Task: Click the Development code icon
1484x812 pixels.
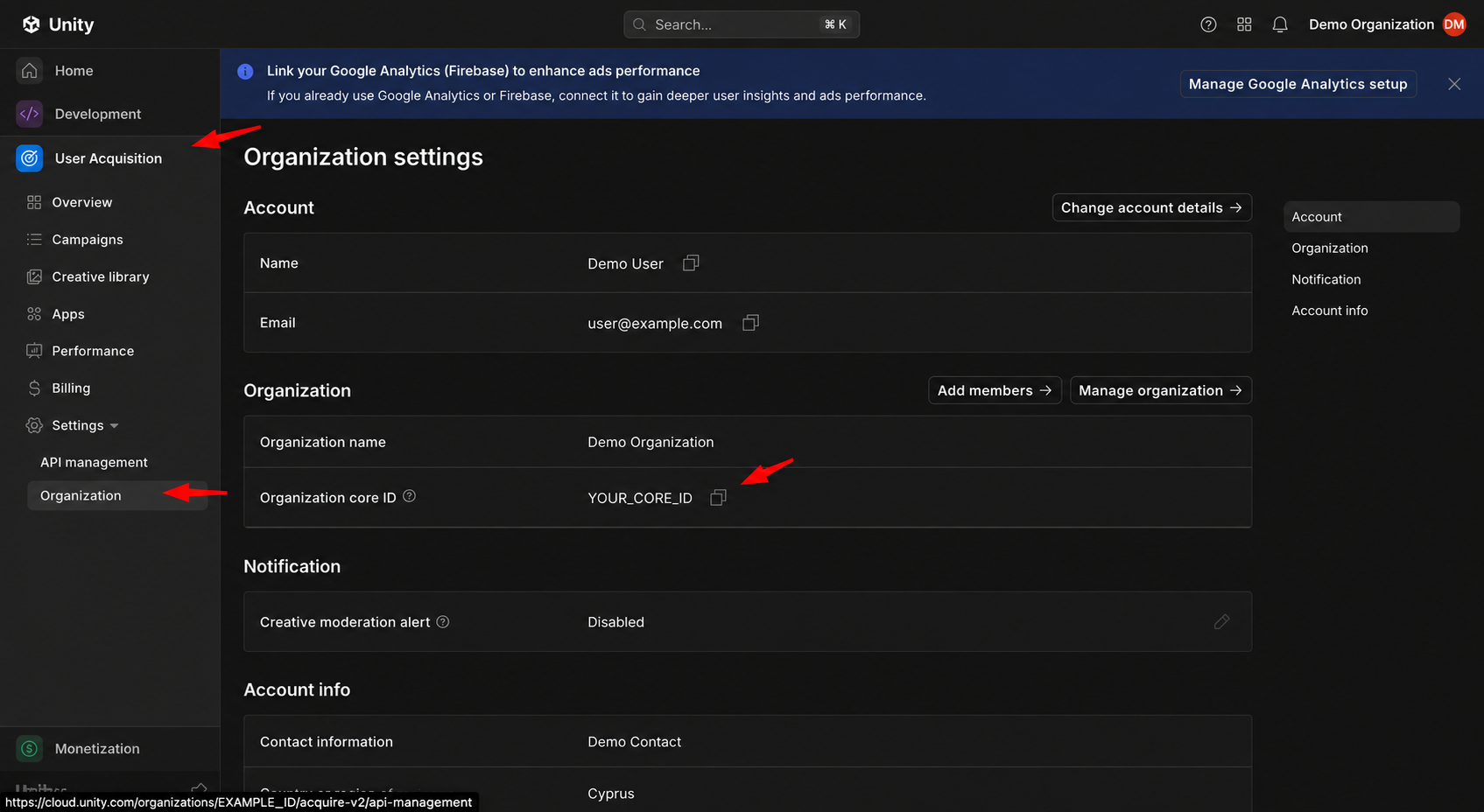Action: (30, 114)
